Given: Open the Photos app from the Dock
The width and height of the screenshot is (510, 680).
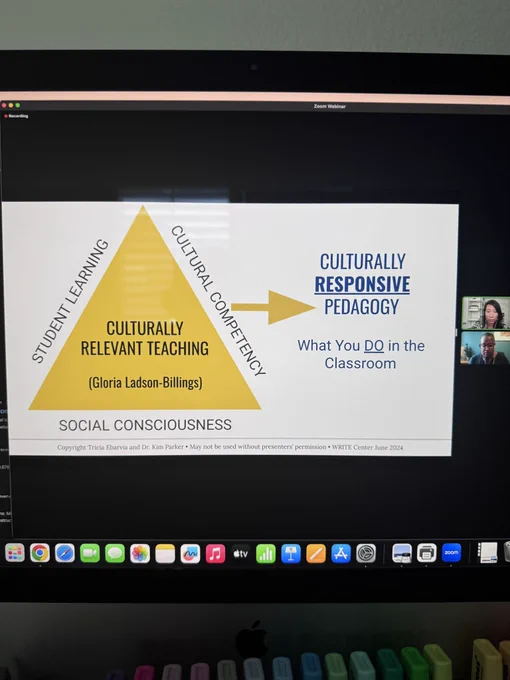Looking at the screenshot, I should click(x=140, y=553).
